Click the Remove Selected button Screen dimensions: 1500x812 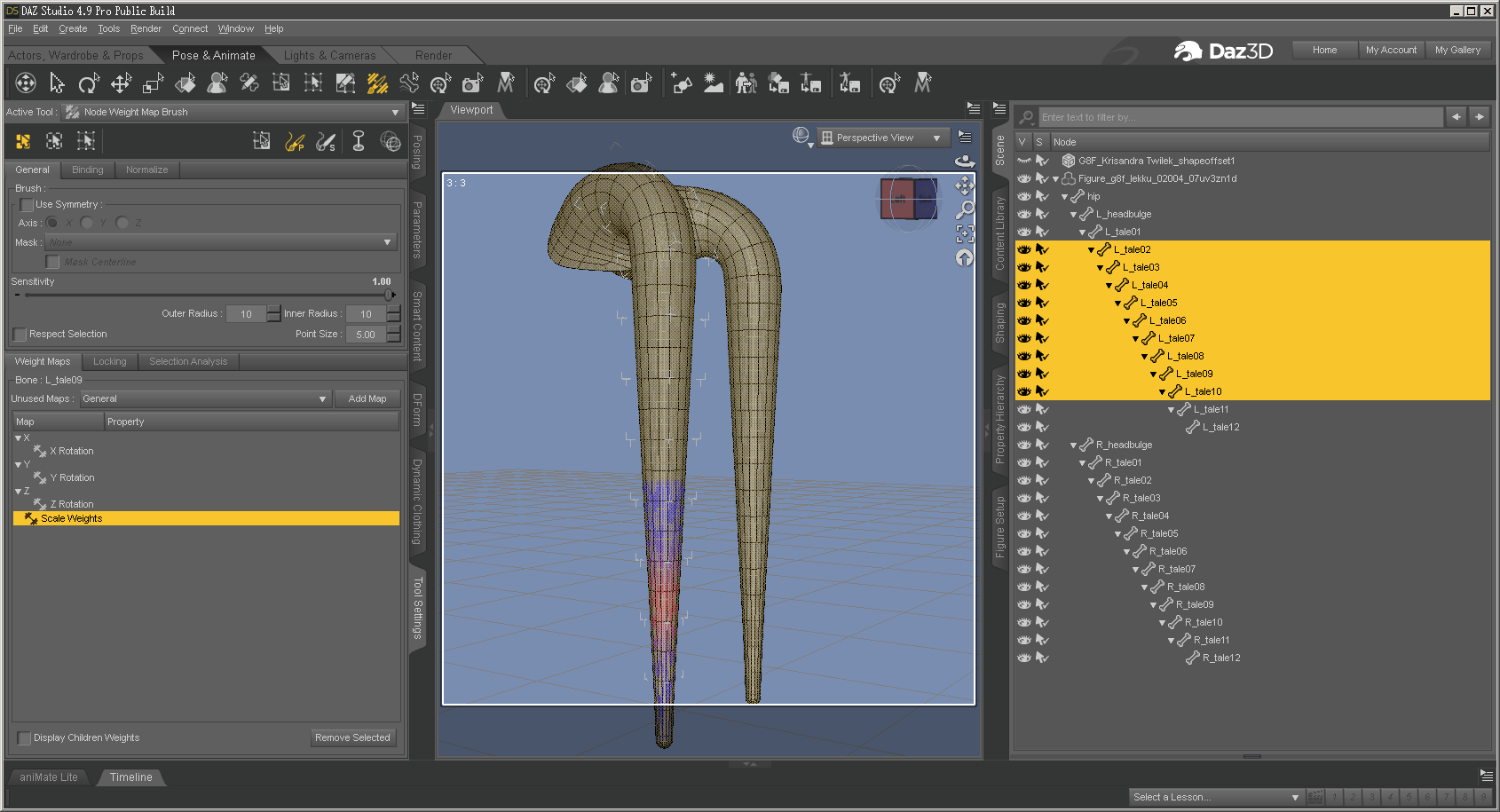point(352,738)
